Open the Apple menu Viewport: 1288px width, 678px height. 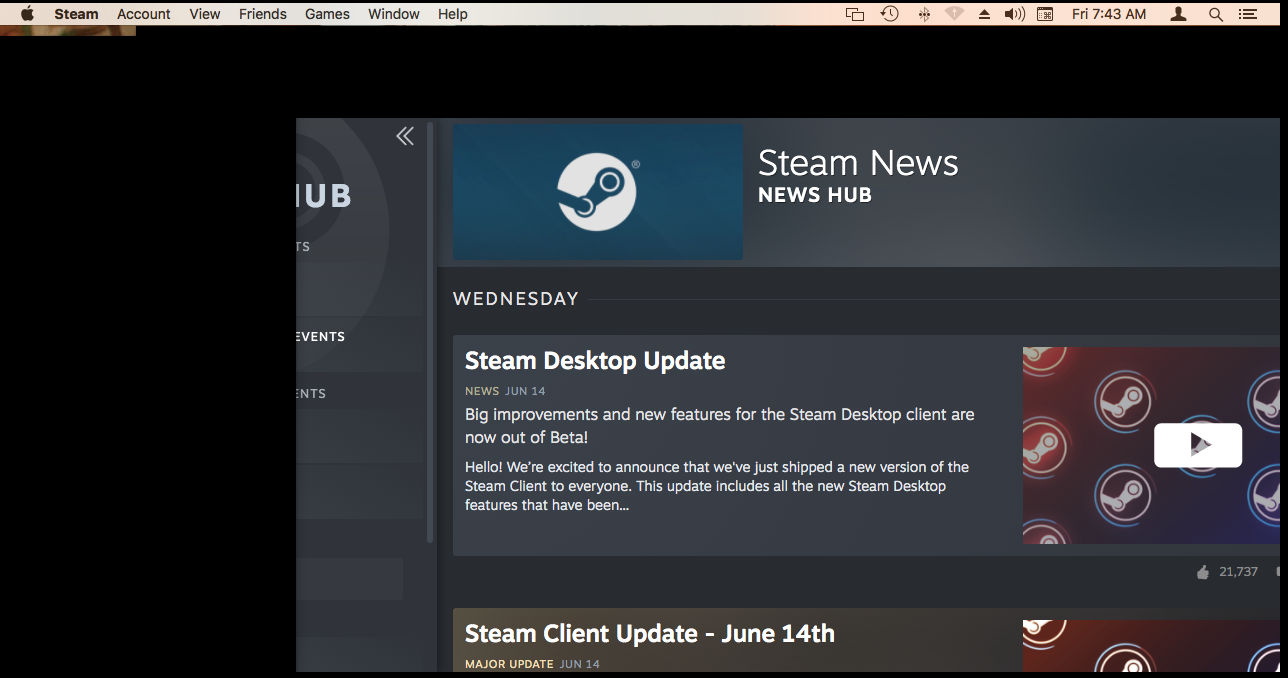click(x=27, y=14)
